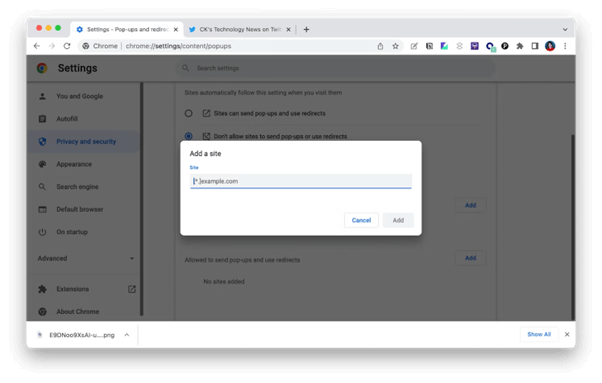
Task: Click the Site input field
Action: [x=301, y=181]
